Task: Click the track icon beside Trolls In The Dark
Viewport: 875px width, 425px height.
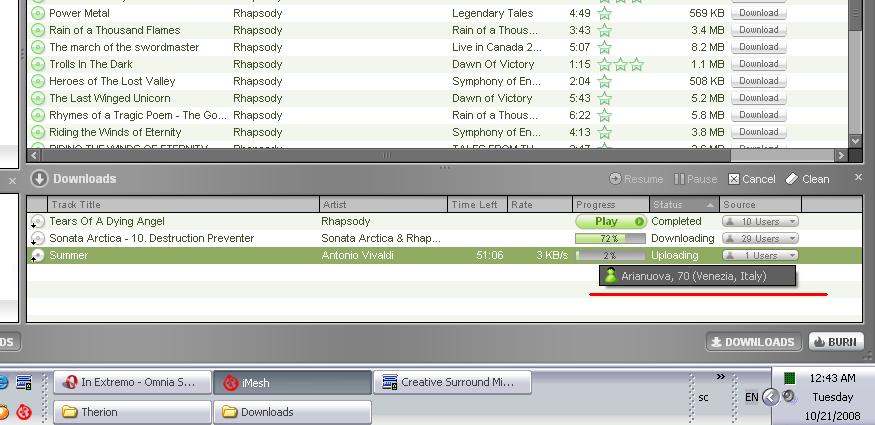Action: 38,64
